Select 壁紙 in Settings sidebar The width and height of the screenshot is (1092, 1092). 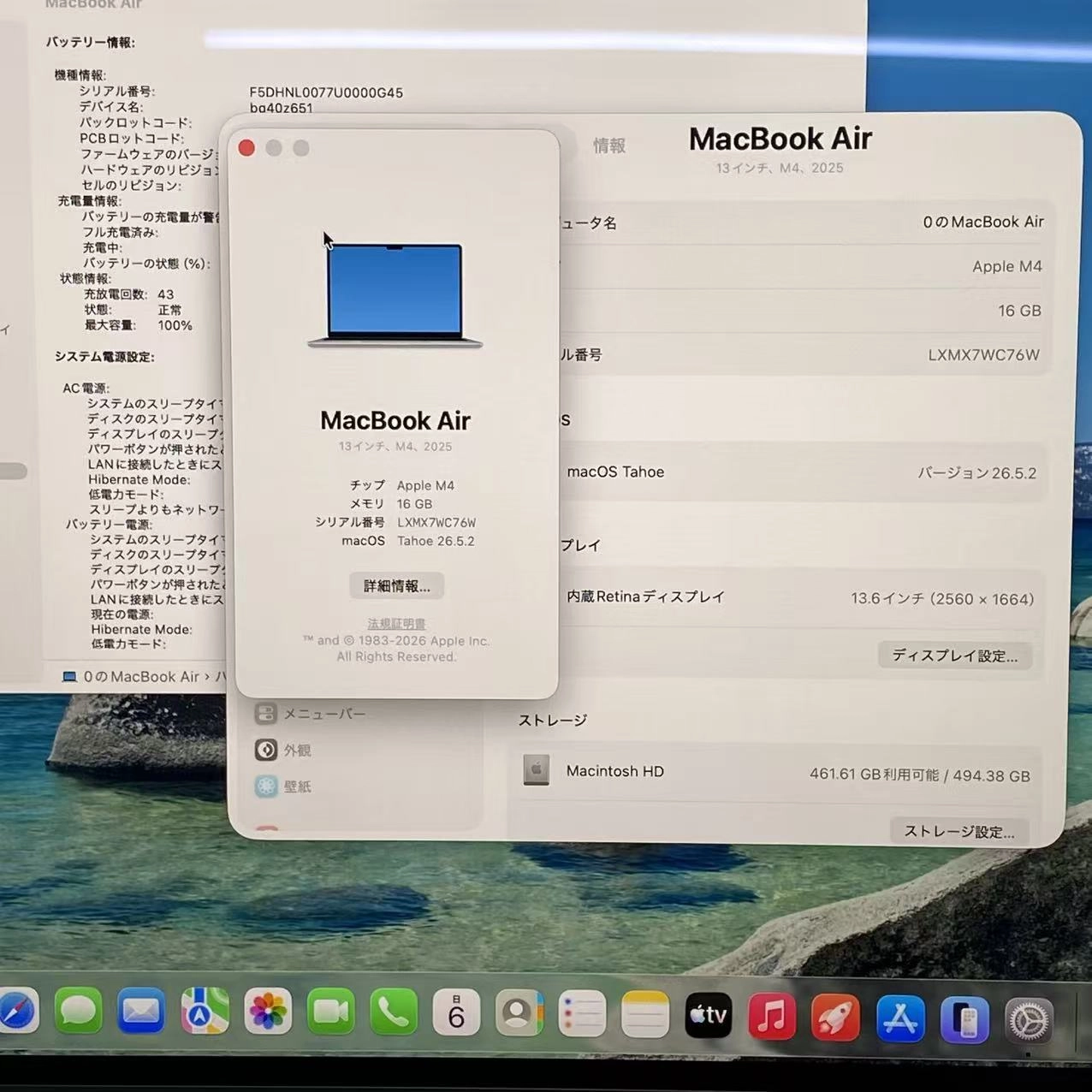(282, 786)
